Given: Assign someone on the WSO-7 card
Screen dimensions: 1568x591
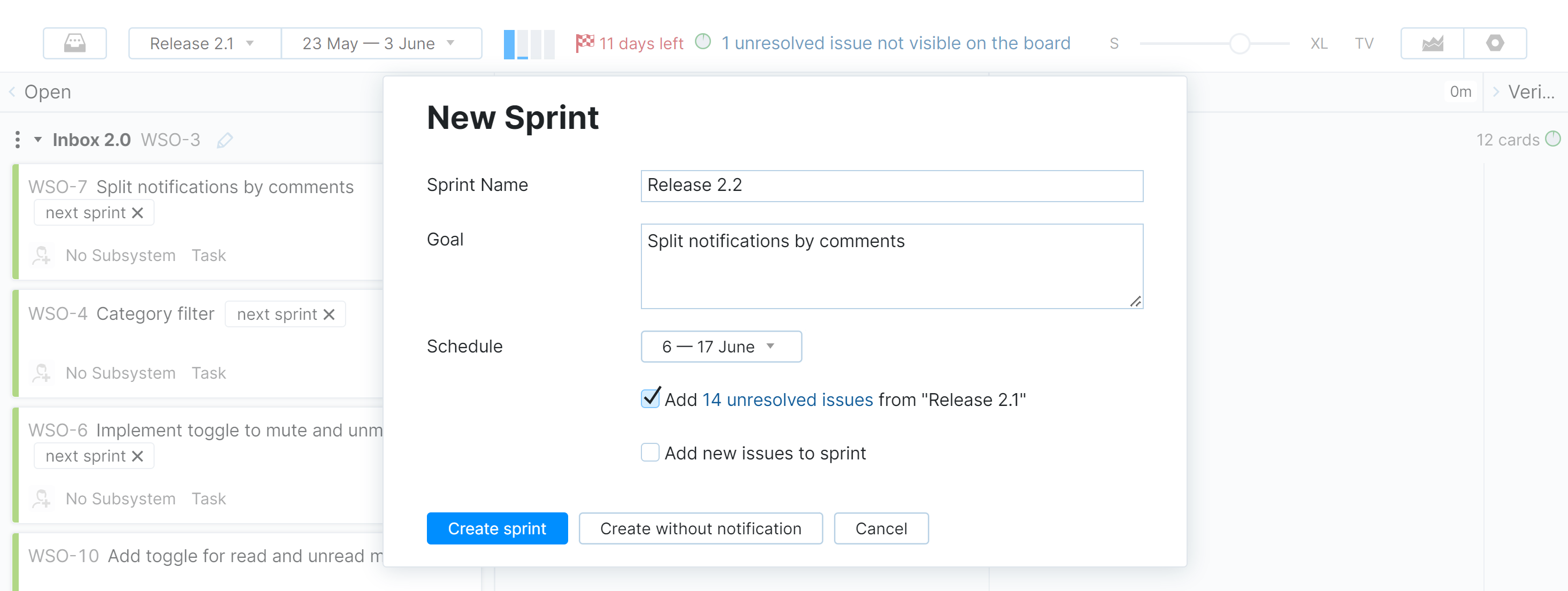Looking at the screenshot, I should click(41, 255).
